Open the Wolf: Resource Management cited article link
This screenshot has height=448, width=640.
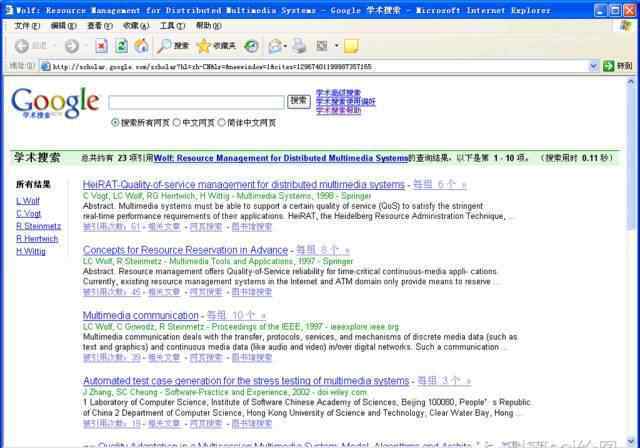pos(281,158)
